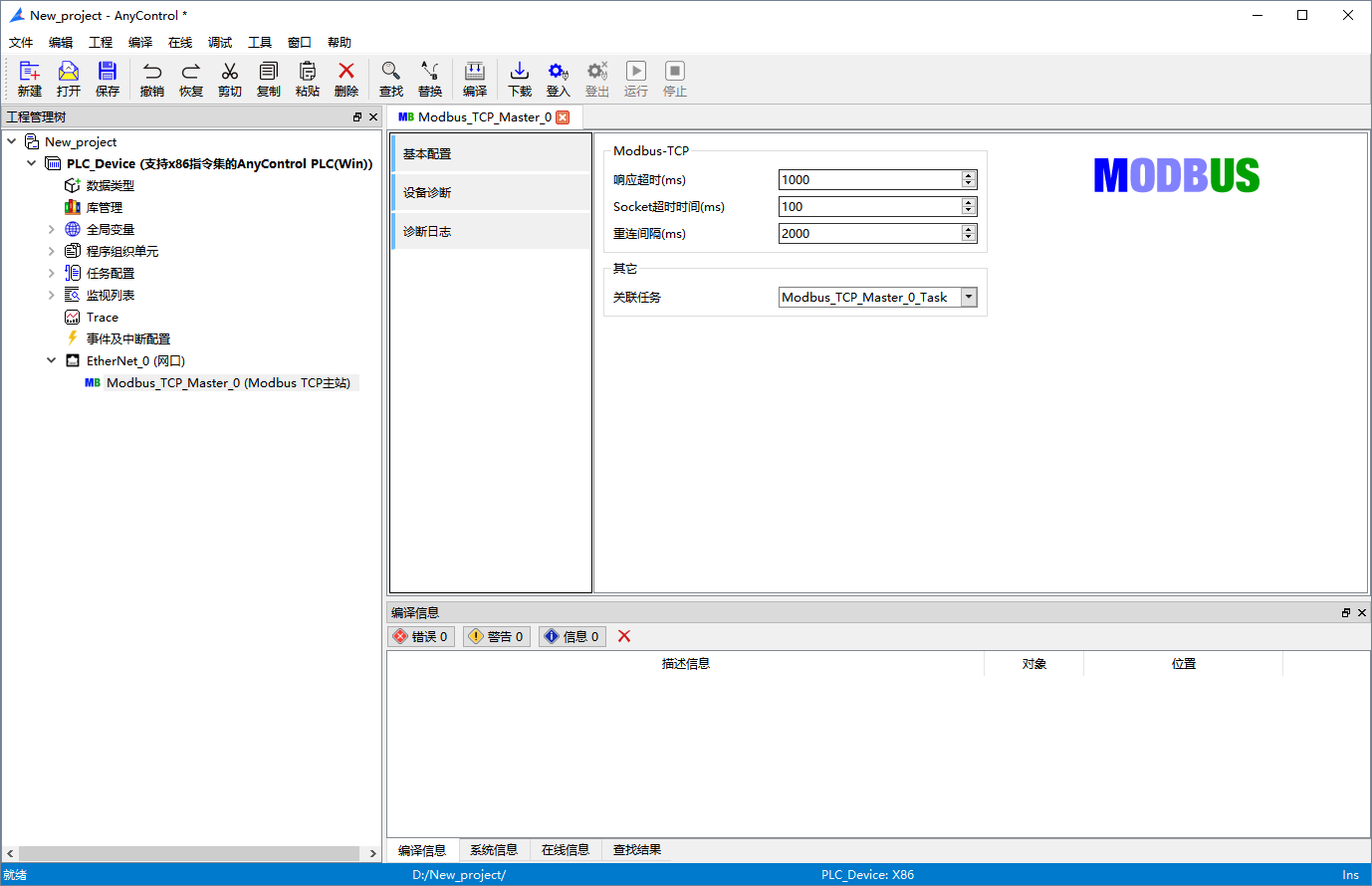Click the 位置 column header
This screenshot has height=886, width=1372.
1183,664
